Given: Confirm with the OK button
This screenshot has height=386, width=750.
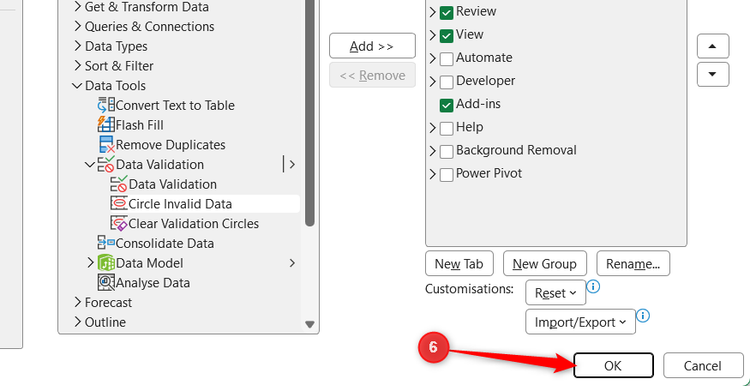Looking at the screenshot, I should tap(613, 366).
